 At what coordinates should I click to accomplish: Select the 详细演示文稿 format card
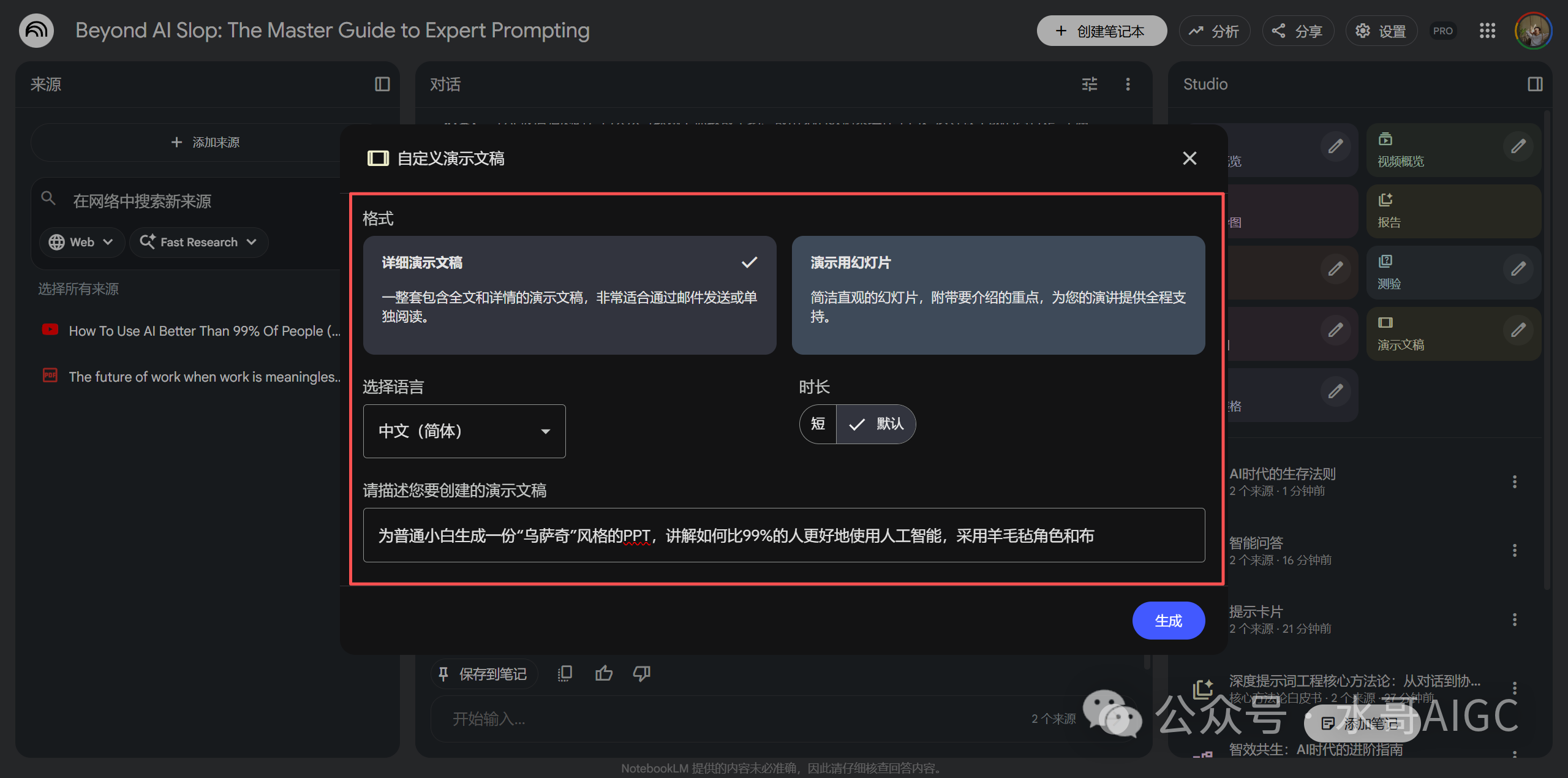pos(569,295)
